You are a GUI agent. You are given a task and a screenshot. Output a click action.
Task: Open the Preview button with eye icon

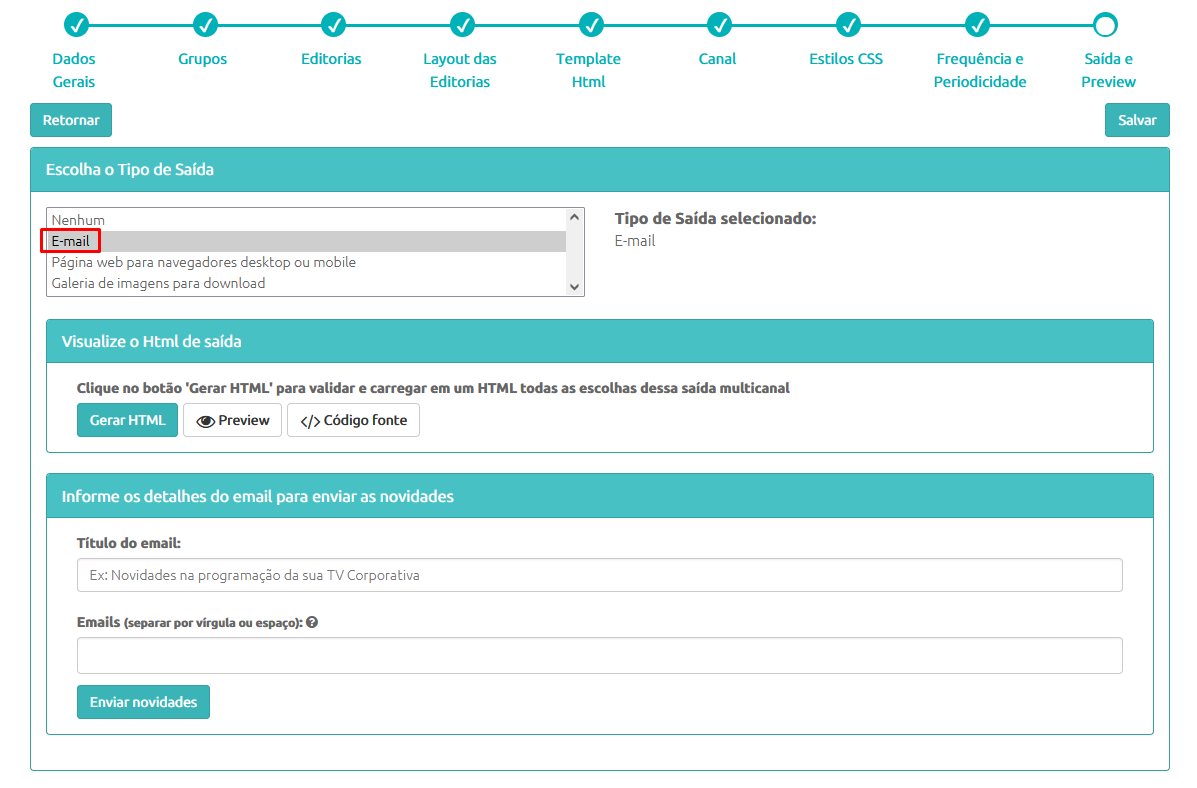233,420
